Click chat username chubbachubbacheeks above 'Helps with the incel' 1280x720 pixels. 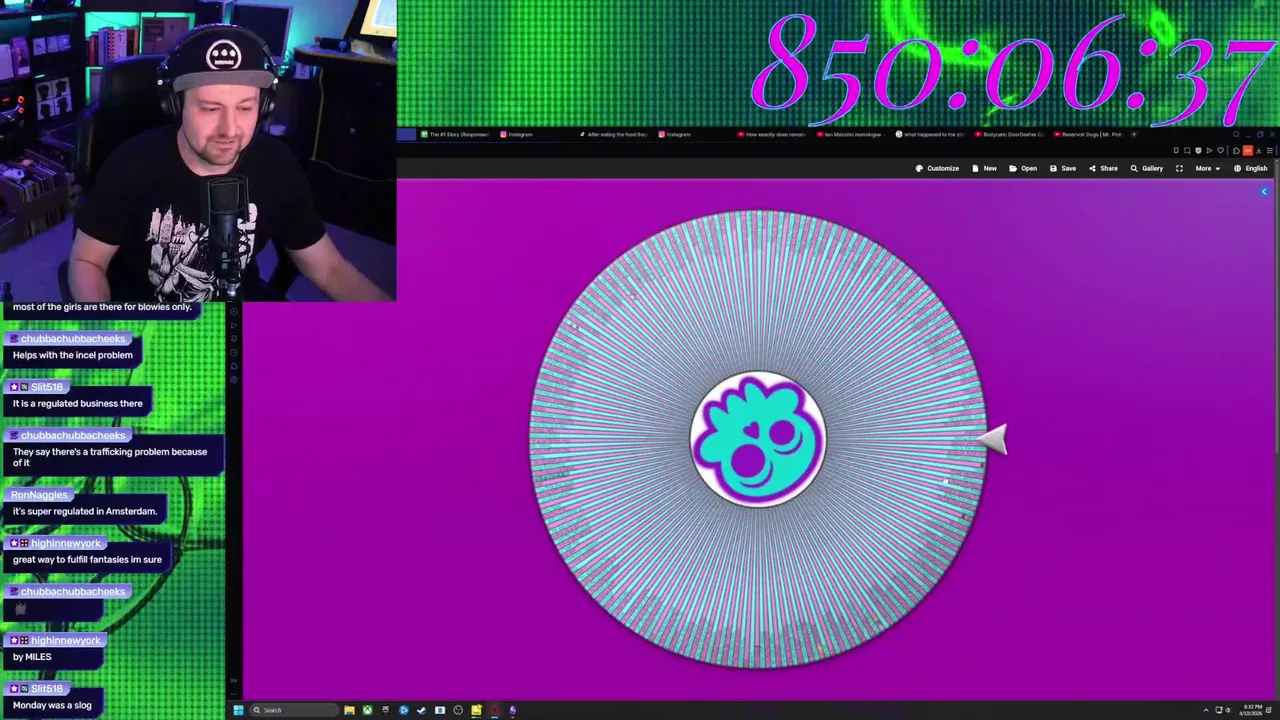tap(71, 338)
